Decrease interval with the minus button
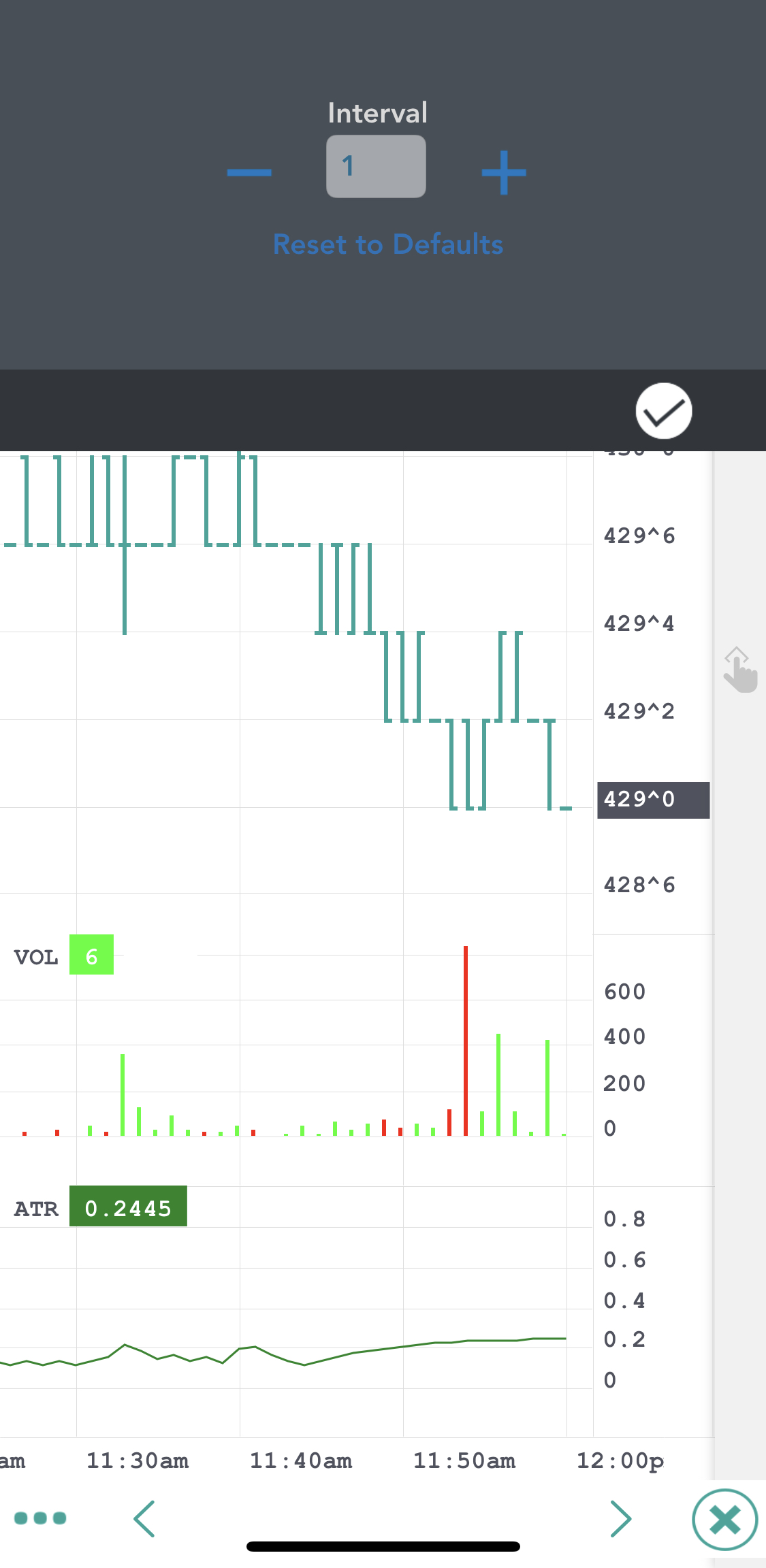766x1568 pixels. (x=249, y=172)
